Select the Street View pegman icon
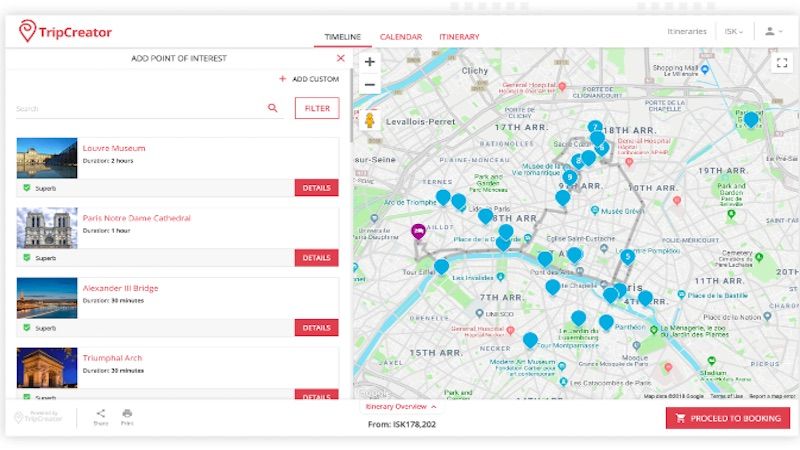800x450 pixels. pyautogui.click(x=370, y=120)
